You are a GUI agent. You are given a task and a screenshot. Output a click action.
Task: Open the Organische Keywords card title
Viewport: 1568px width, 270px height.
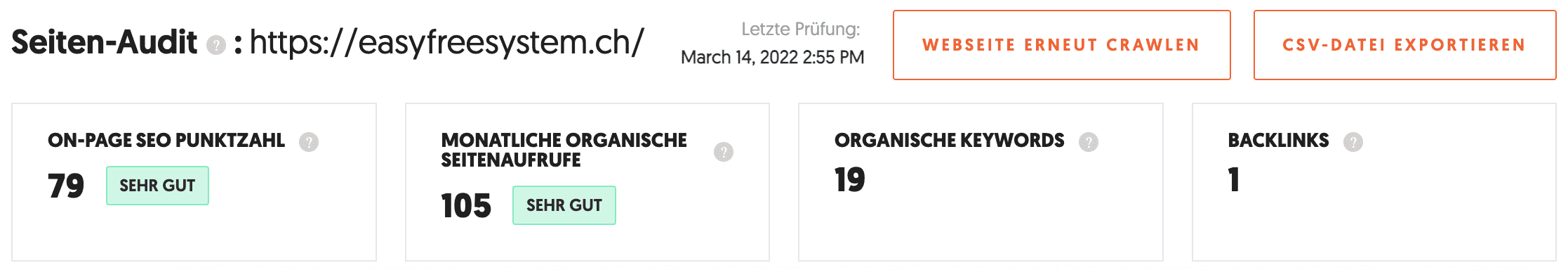tap(950, 141)
